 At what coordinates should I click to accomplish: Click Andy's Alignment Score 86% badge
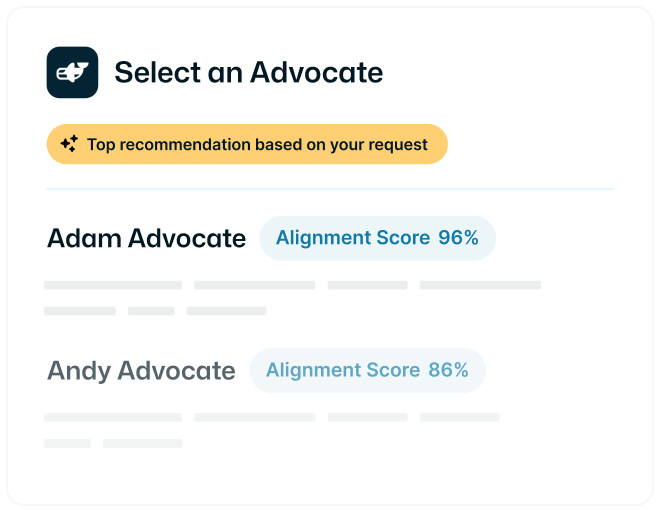[367, 370]
